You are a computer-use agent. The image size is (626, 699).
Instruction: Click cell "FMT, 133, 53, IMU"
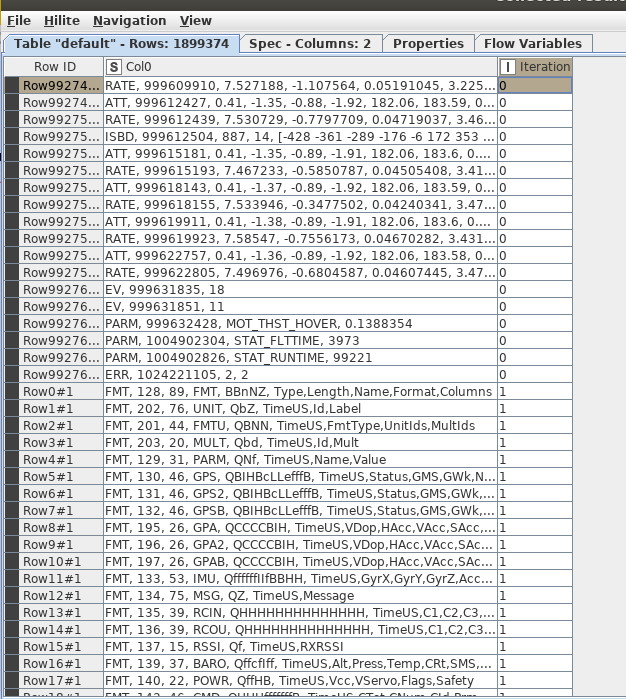click(301, 578)
